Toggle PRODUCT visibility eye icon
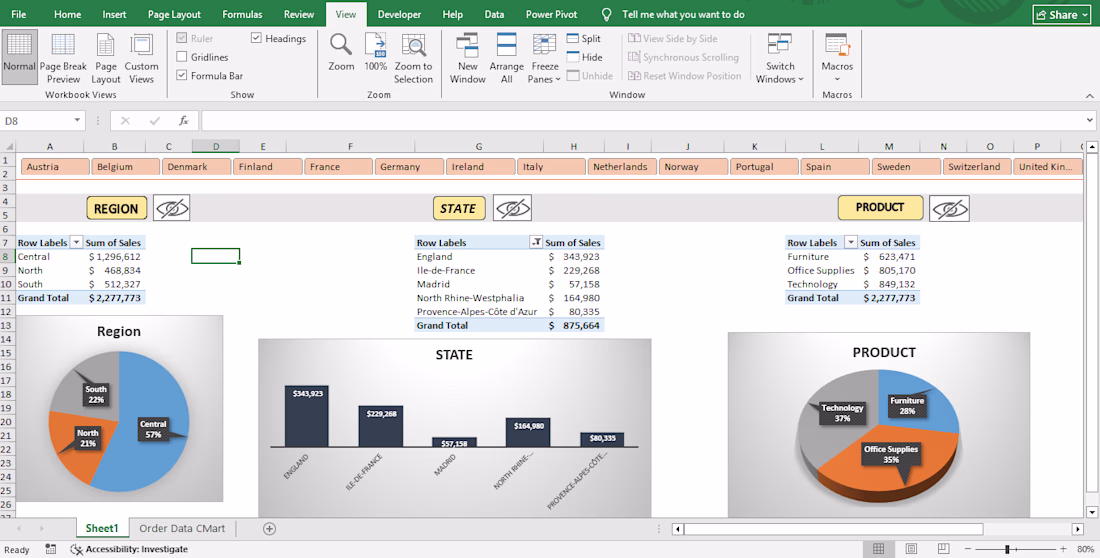The height and width of the screenshot is (558, 1100). pos(949,208)
